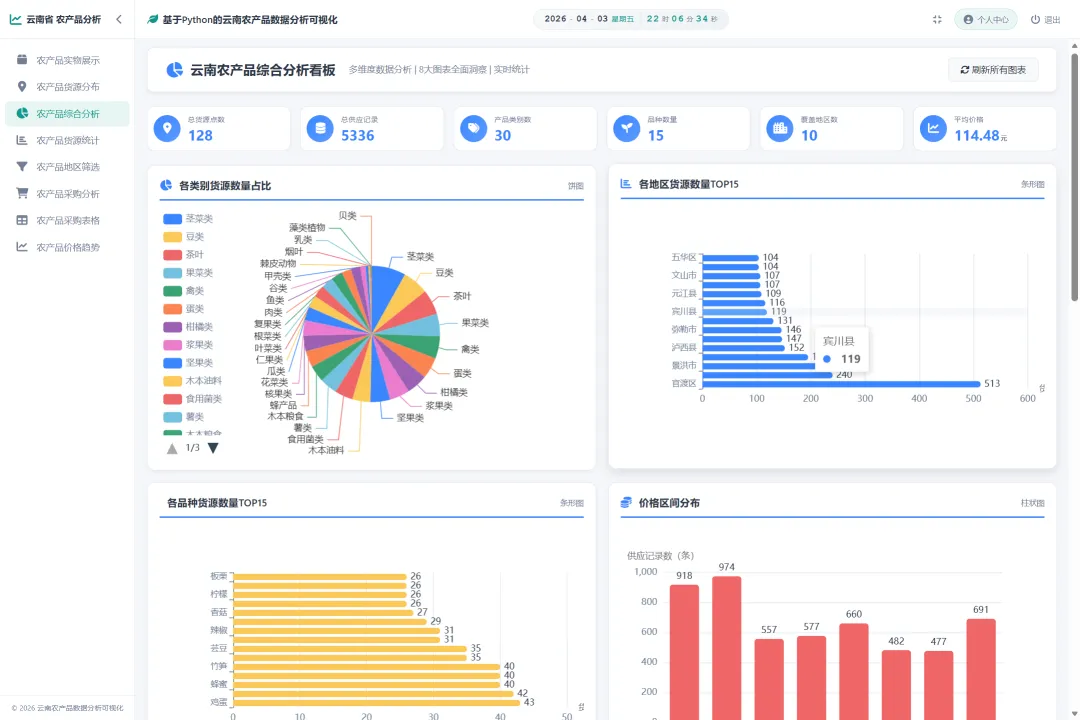
Task: Click the 藻类植物 label on pie chart
Action: point(307,227)
